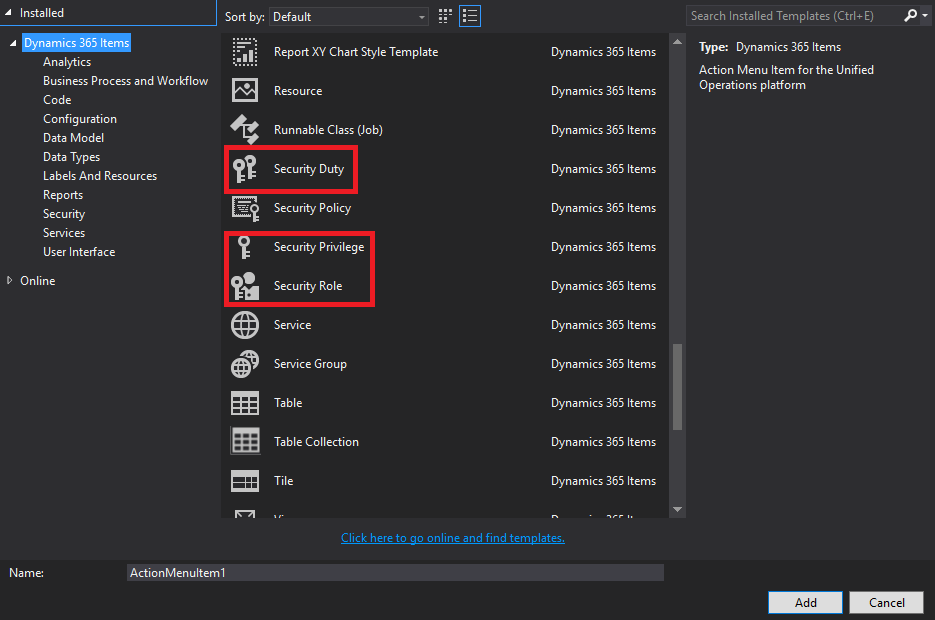
Task: Select the Data Types category
Action: click(x=72, y=157)
